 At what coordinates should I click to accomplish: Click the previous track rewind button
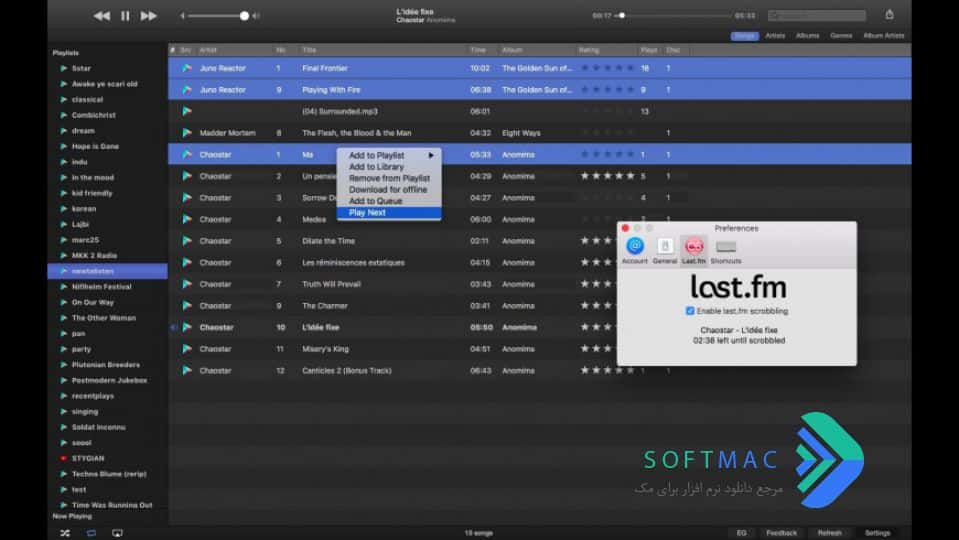click(x=102, y=16)
